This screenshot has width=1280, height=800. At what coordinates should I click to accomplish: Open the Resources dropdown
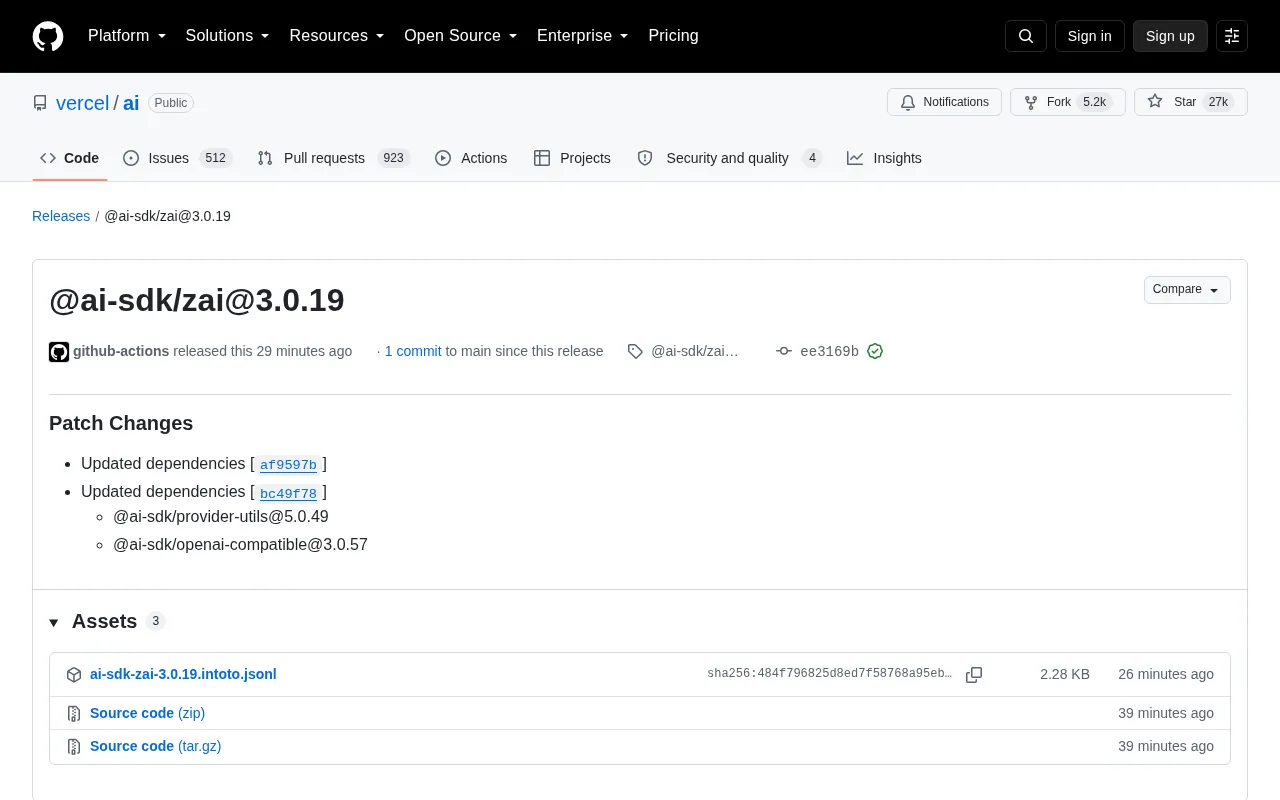click(x=337, y=36)
